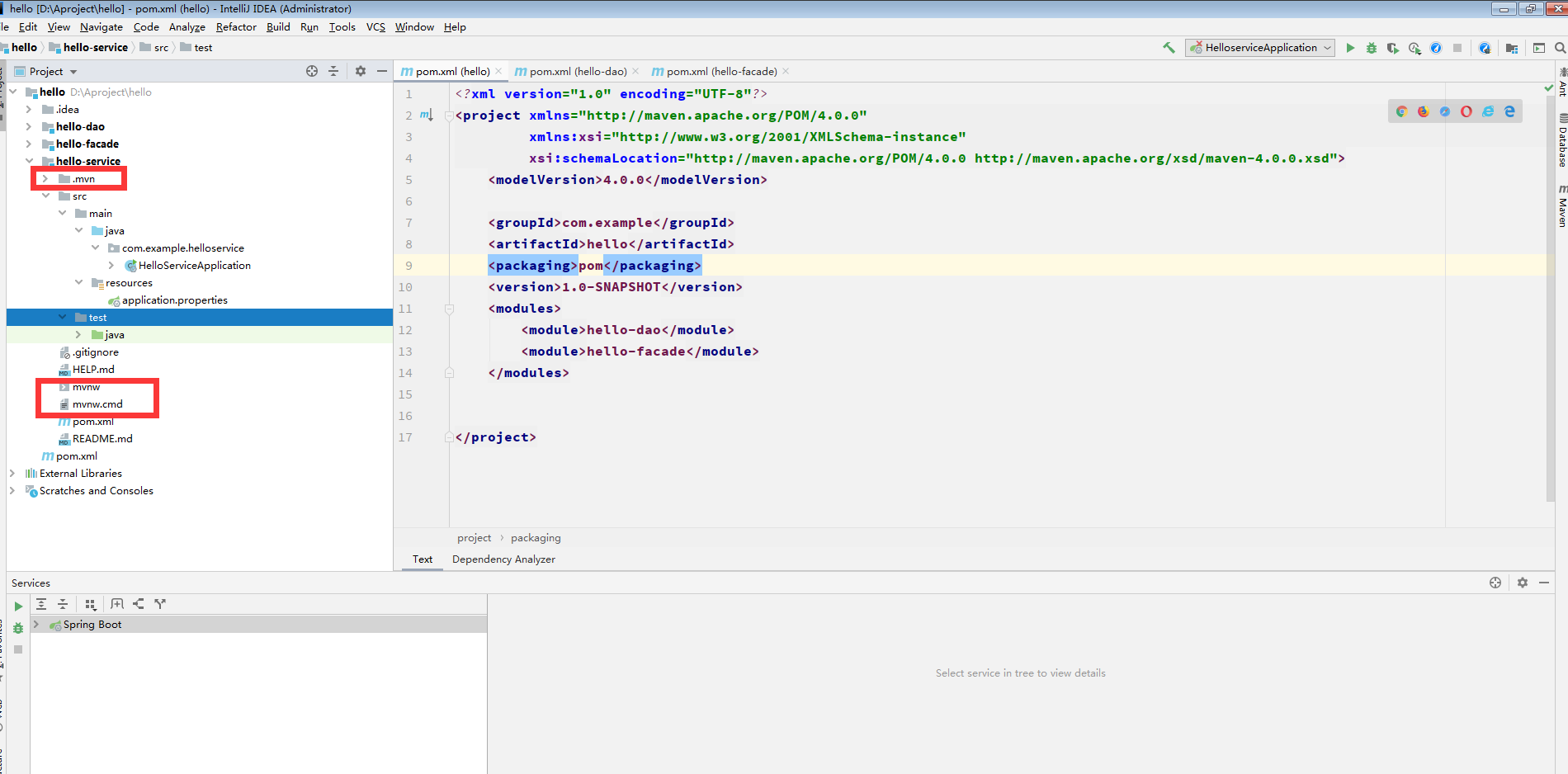This screenshot has height=774, width=1568.
Task: Open the Group By option in Services
Action: tap(91, 604)
